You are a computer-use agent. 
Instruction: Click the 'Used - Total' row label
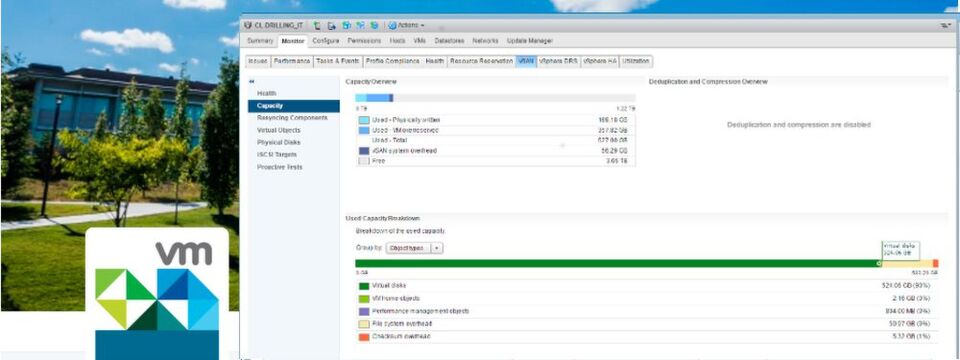[390, 140]
